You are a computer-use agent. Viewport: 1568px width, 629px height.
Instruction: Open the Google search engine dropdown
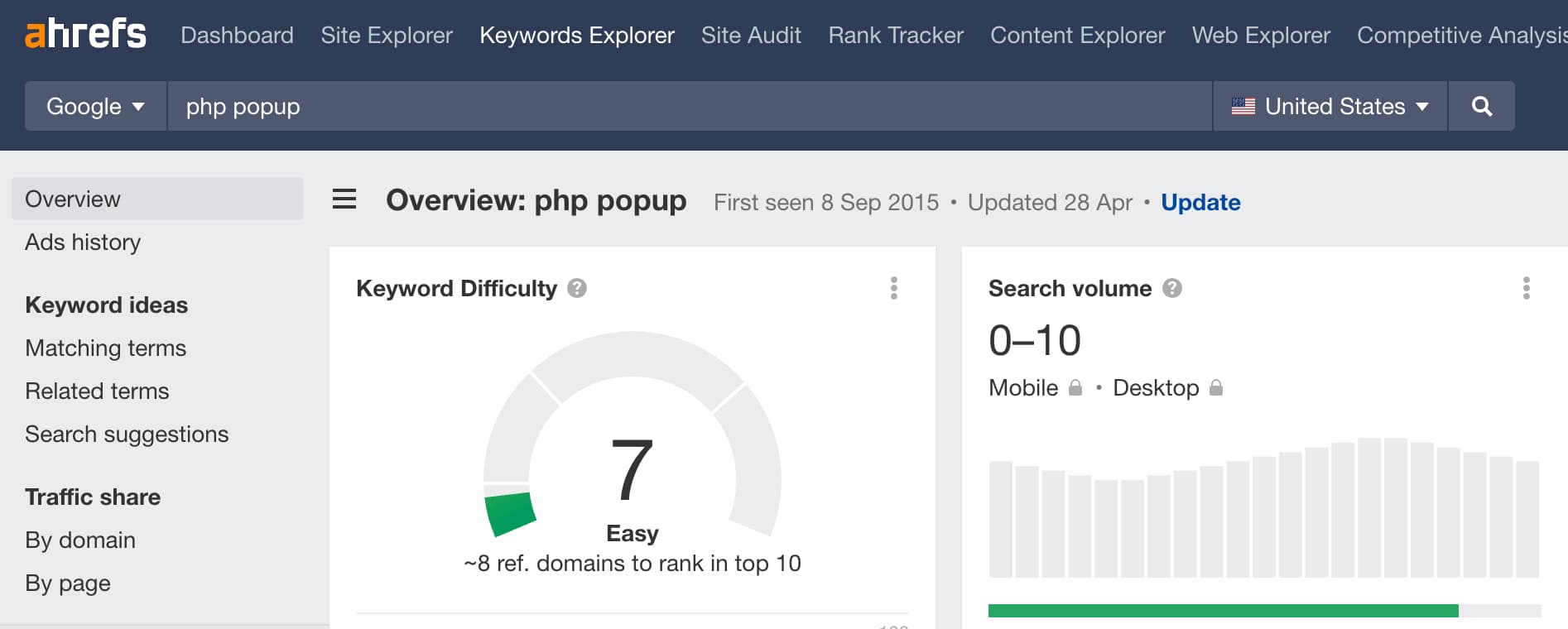96,106
